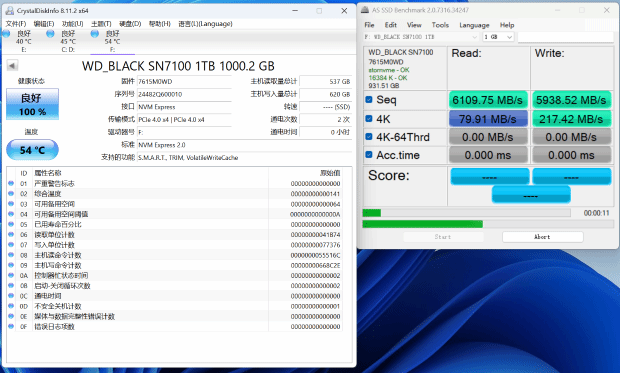Uncheck the Seq test checkbox
620x373 pixels.
coord(369,100)
